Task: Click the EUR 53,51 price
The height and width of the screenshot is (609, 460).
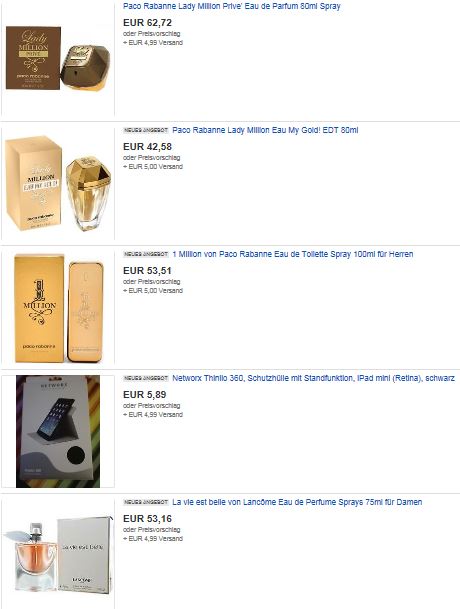Action: click(x=147, y=270)
